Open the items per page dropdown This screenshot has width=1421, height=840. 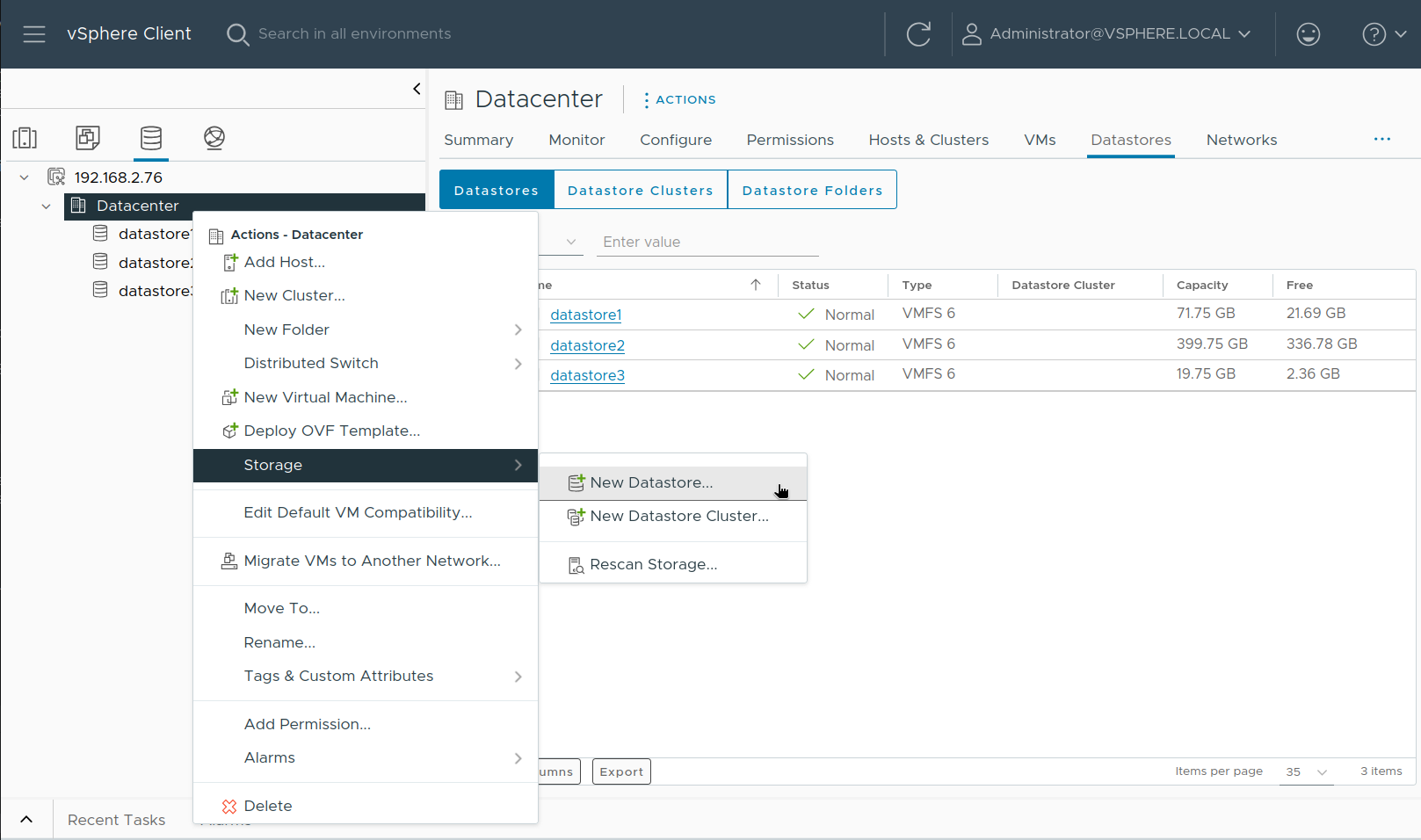click(x=1306, y=772)
